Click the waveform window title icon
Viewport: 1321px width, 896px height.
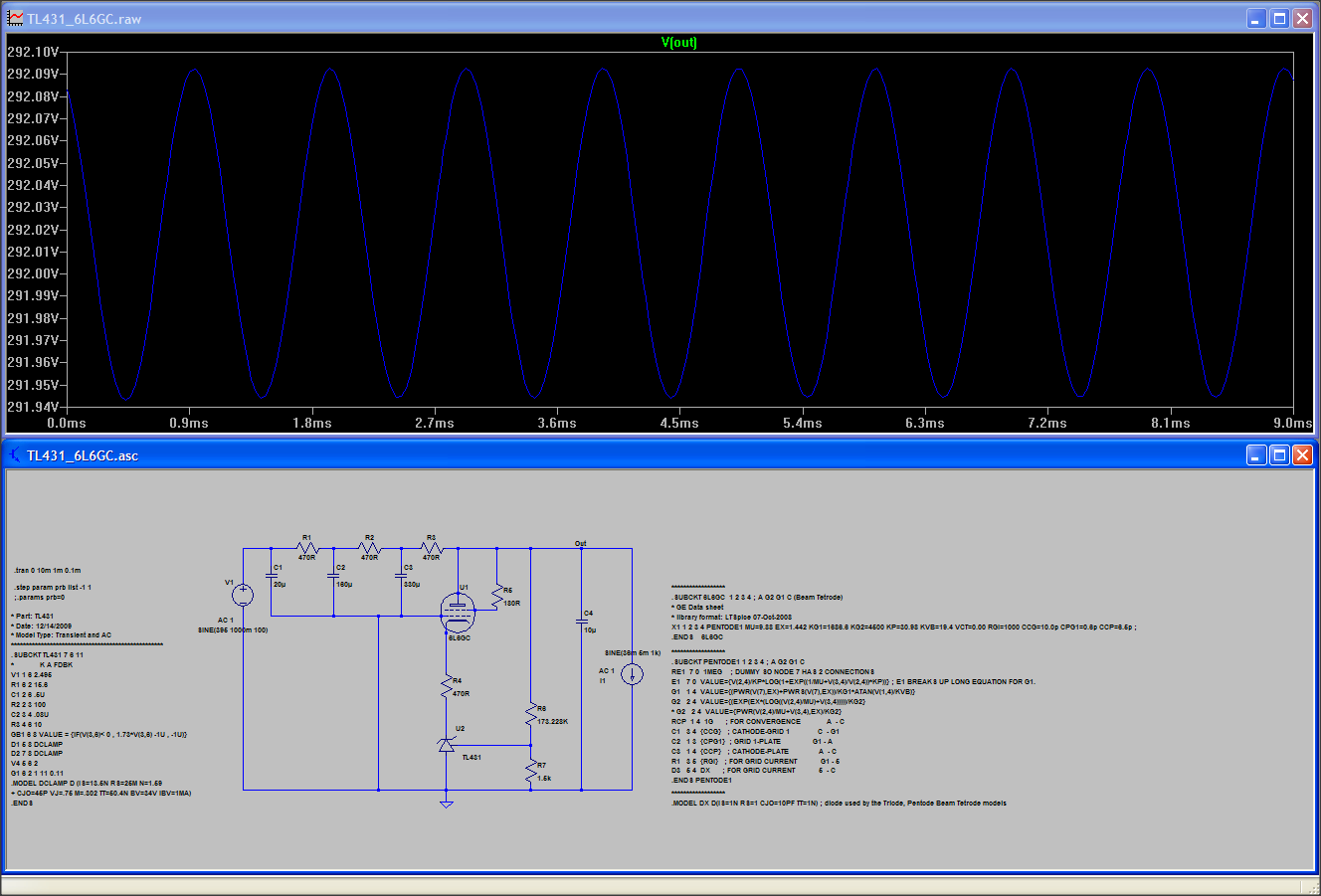[x=15, y=19]
